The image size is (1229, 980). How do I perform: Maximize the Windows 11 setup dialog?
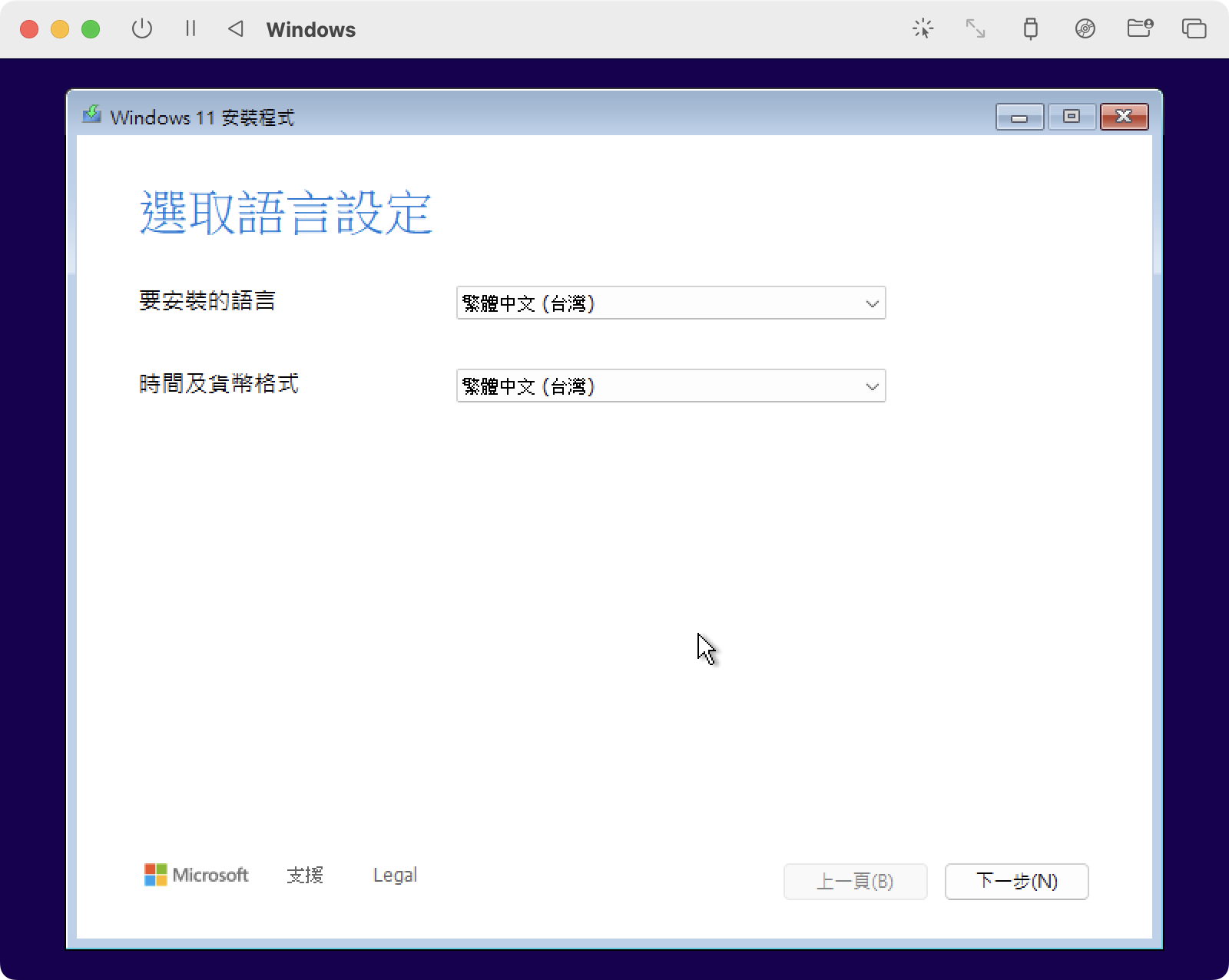pos(1072,117)
